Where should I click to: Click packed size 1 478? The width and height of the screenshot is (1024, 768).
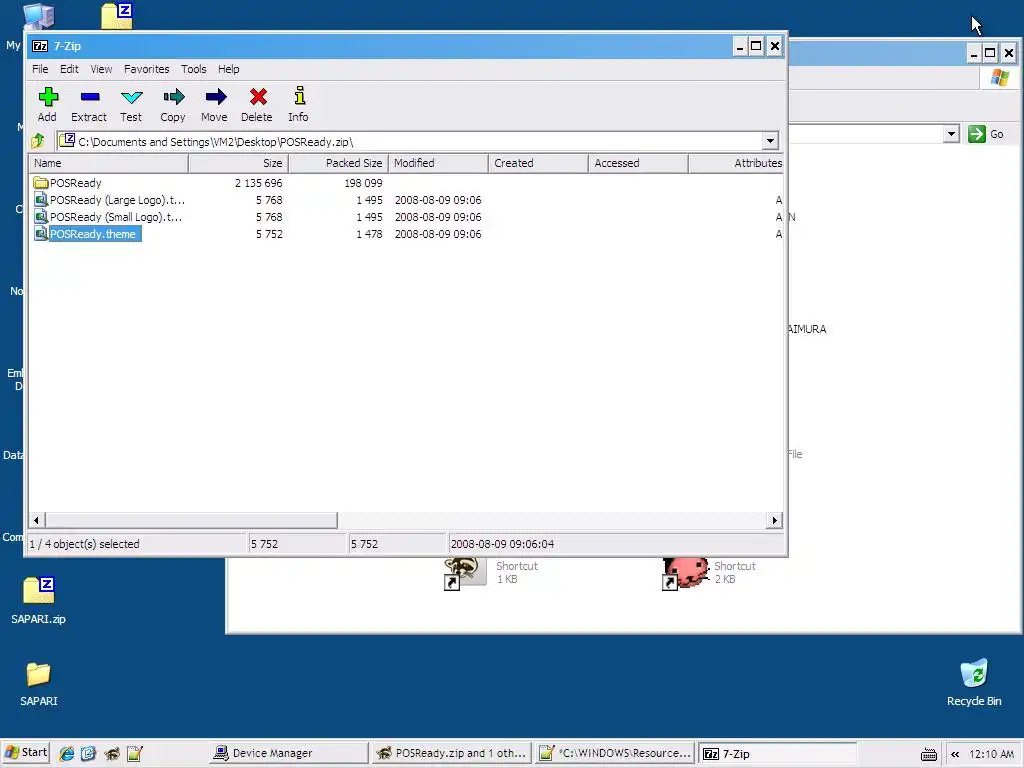(x=369, y=234)
